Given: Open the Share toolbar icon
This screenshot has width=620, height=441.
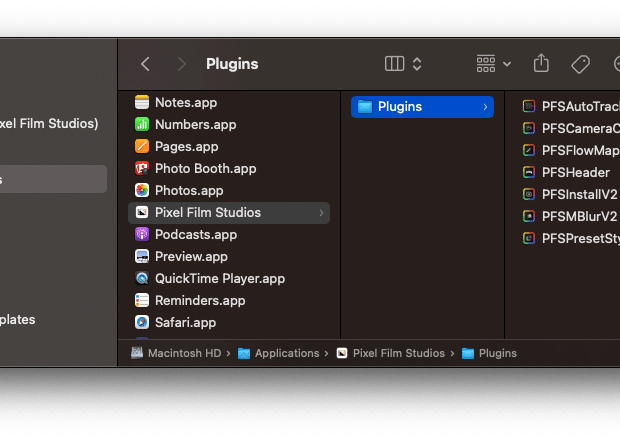Looking at the screenshot, I should (x=541, y=63).
